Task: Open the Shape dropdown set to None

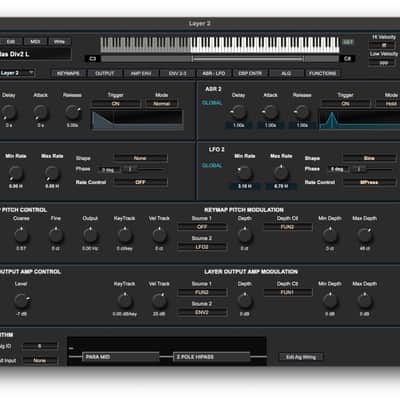Action: point(140,158)
